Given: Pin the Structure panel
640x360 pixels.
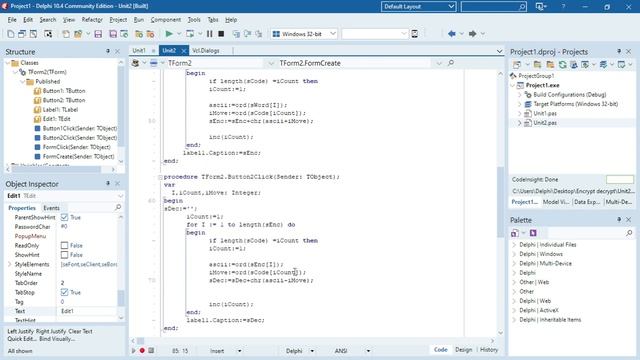Looking at the screenshot, I should 108,51.
